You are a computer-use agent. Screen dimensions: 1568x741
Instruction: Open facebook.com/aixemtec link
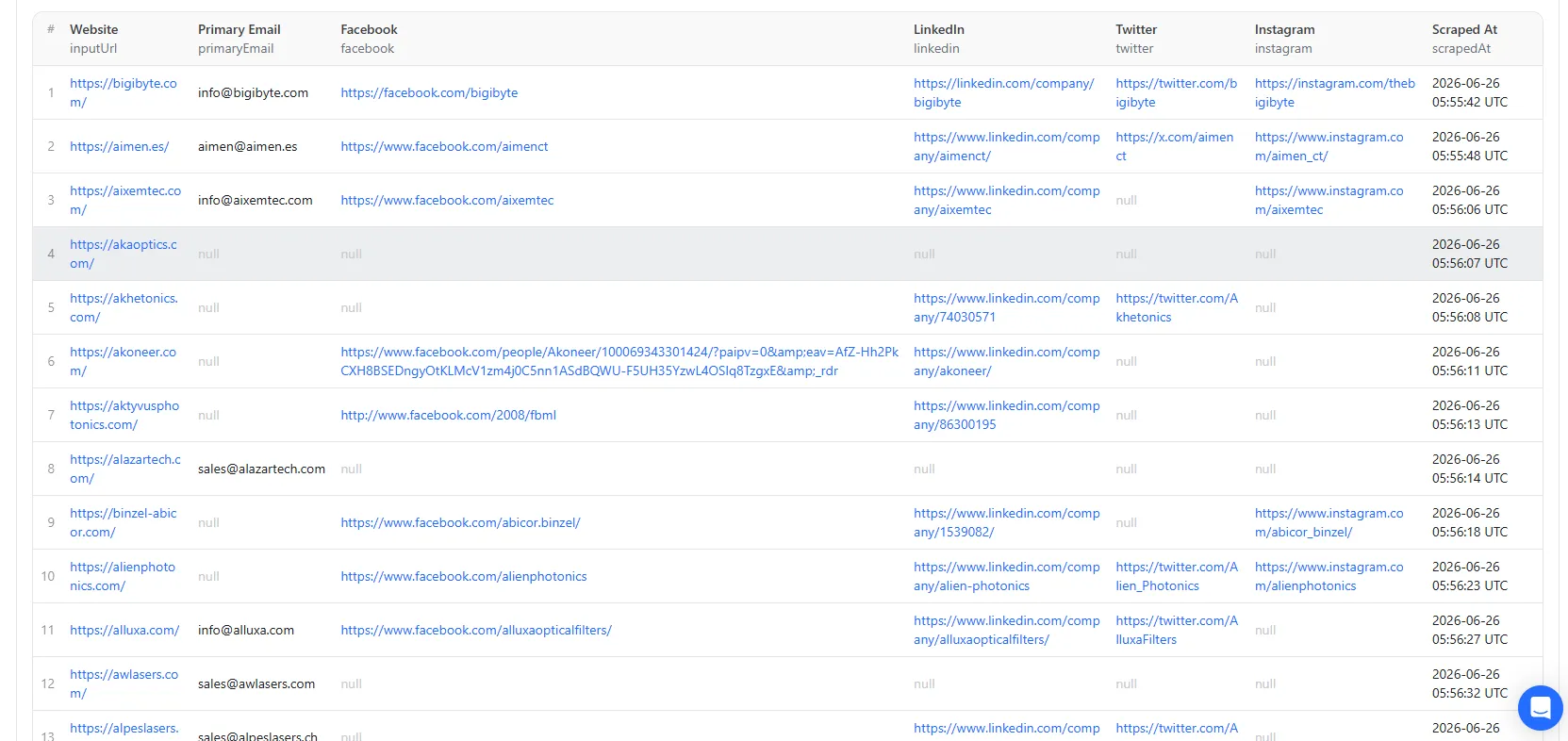447,200
